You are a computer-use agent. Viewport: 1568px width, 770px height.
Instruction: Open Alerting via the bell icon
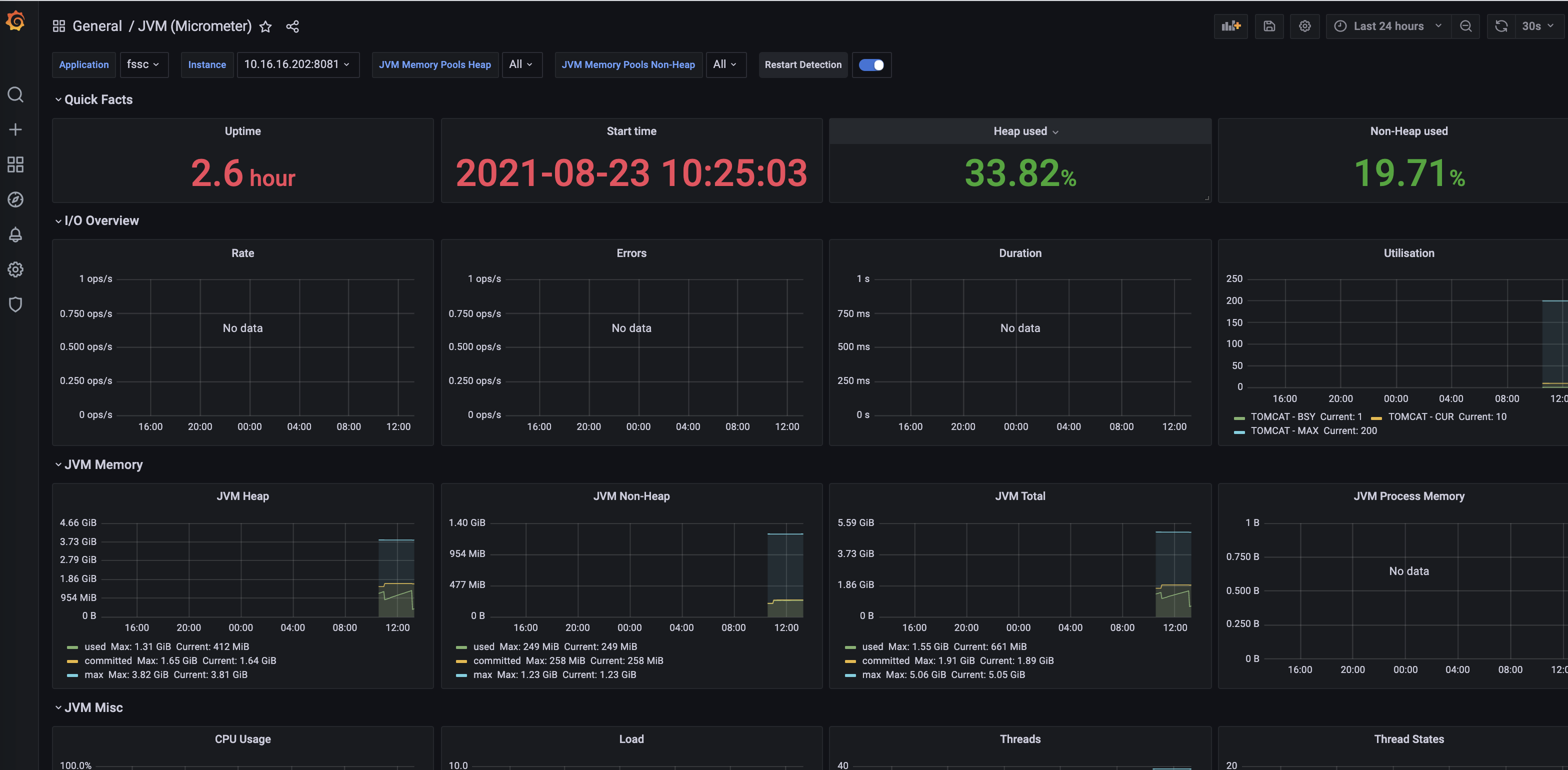pos(16,234)
